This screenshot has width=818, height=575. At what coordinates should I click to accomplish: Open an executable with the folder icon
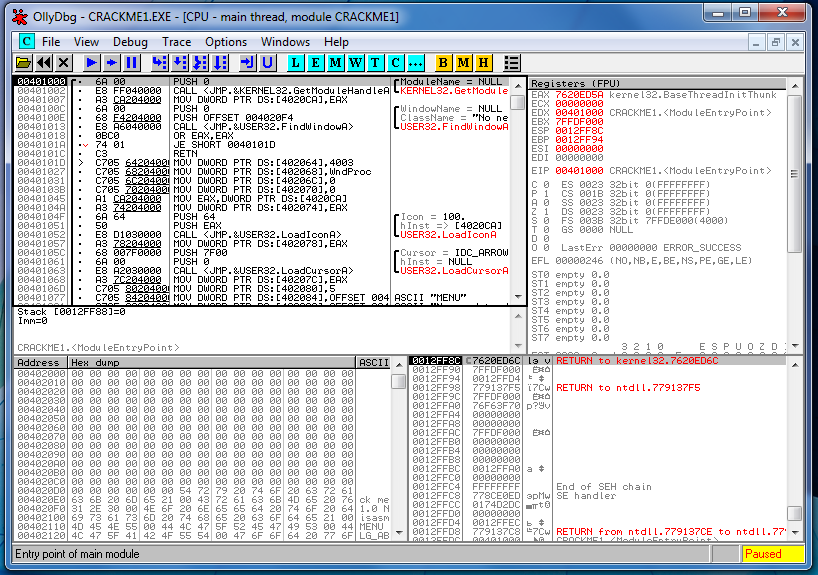click(x=23, y=63)
